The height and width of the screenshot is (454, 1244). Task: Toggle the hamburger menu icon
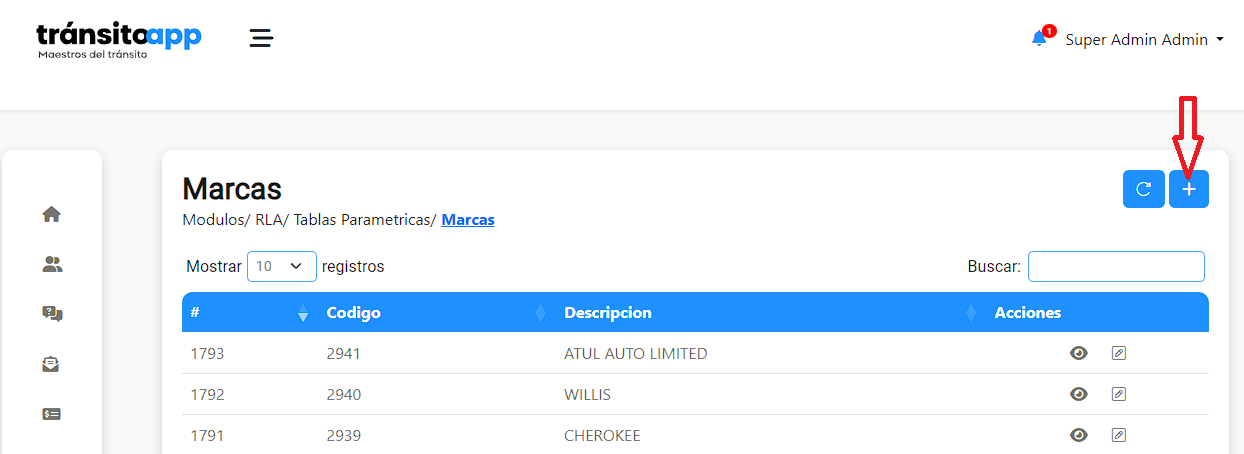261,39
